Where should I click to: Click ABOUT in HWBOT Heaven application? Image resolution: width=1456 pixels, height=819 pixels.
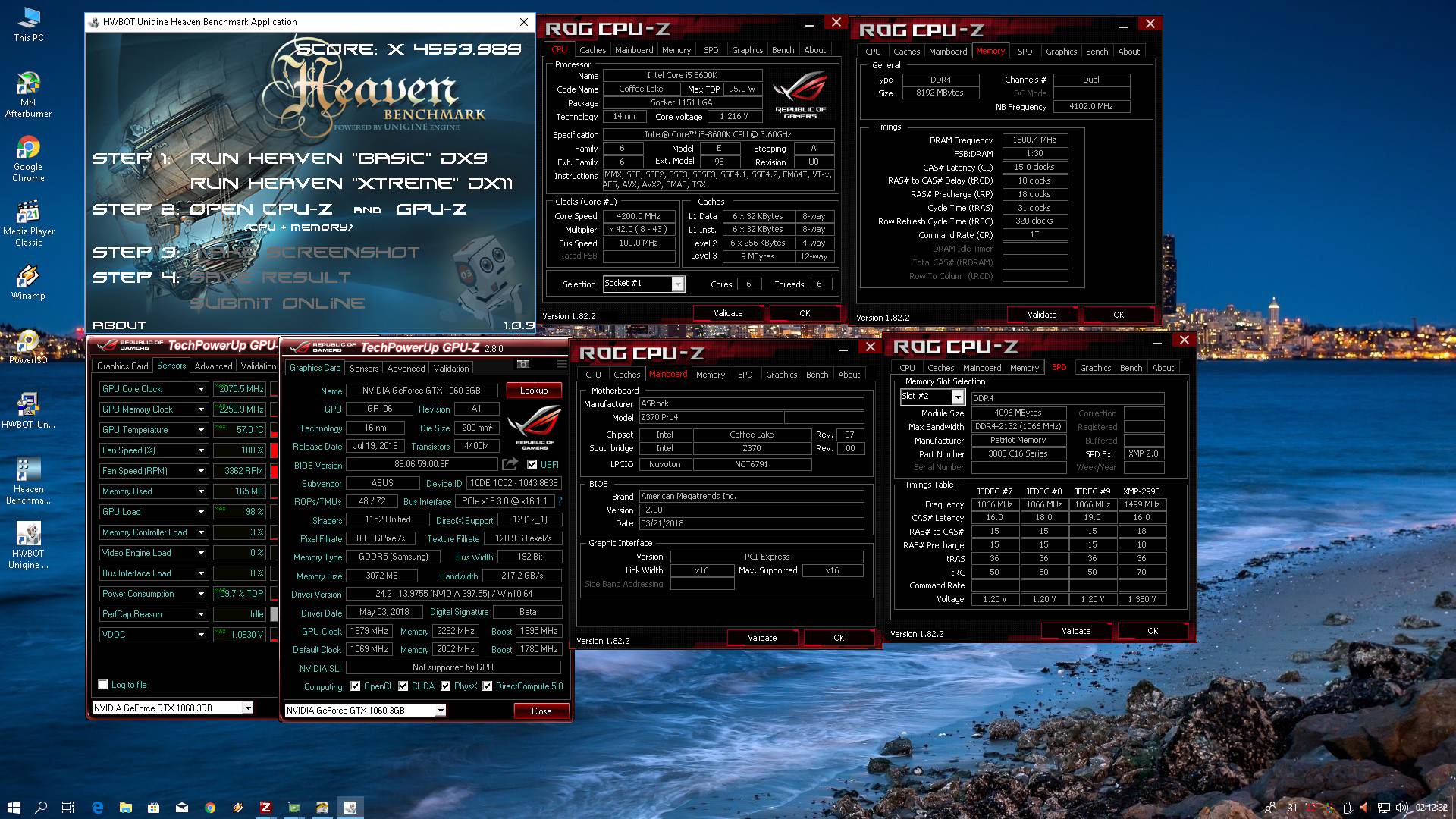pyautogui.click(x=119, y=325)
